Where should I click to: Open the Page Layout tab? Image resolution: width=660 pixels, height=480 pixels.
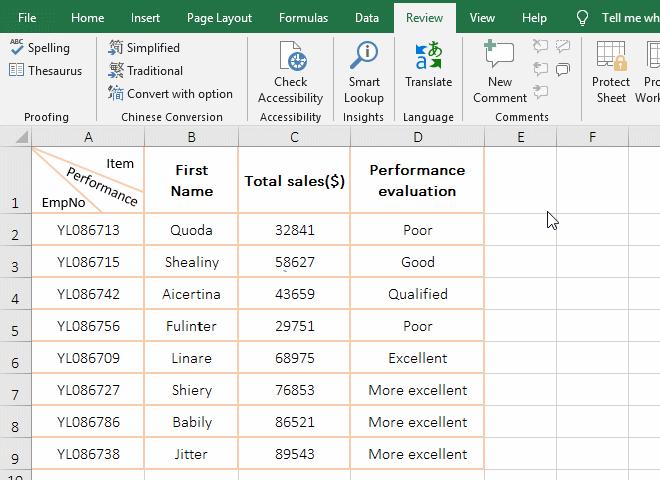[219, 18]
